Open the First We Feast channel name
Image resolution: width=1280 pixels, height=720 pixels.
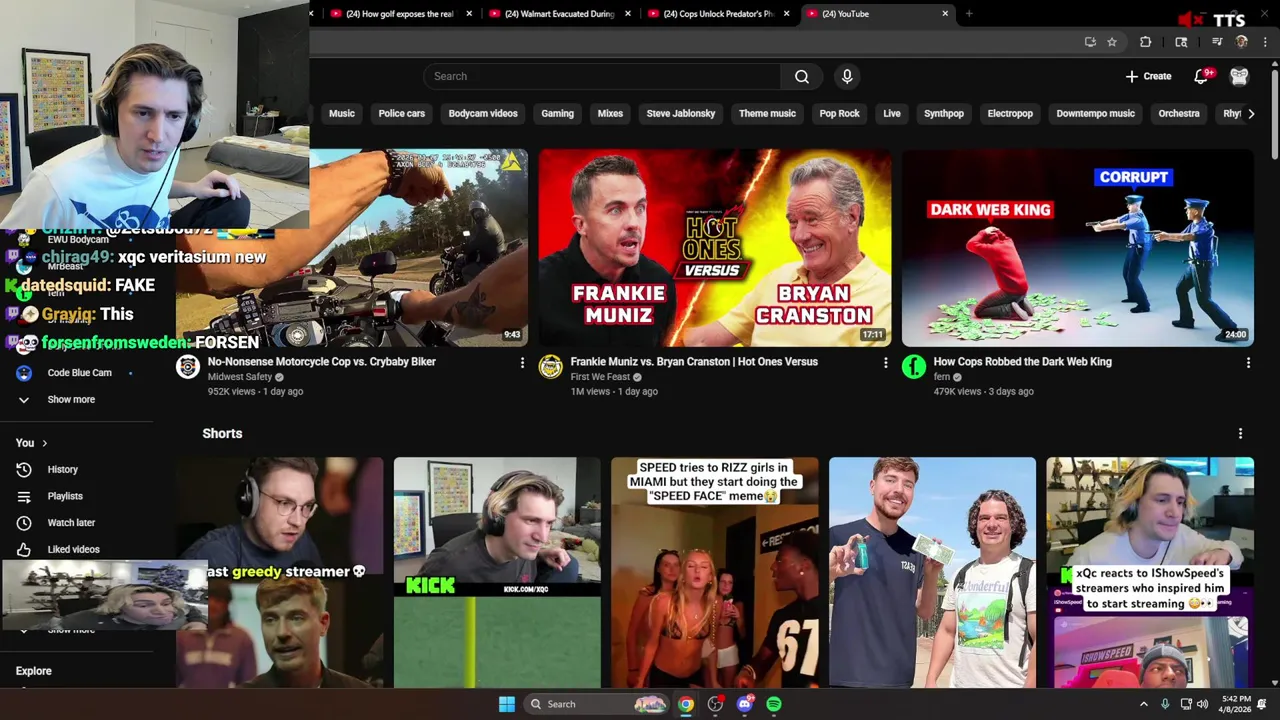pos(600,377)
